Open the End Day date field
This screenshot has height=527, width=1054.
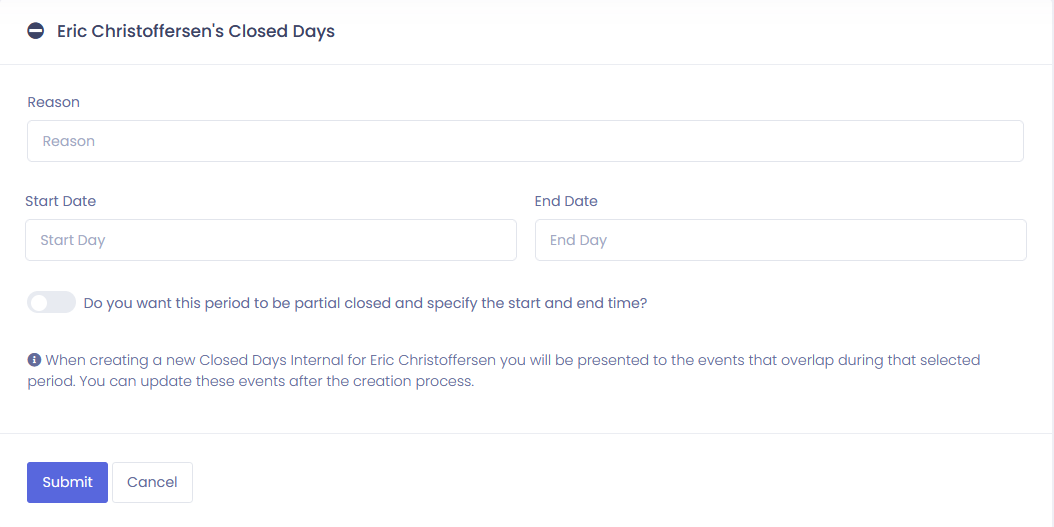point(780,240)
